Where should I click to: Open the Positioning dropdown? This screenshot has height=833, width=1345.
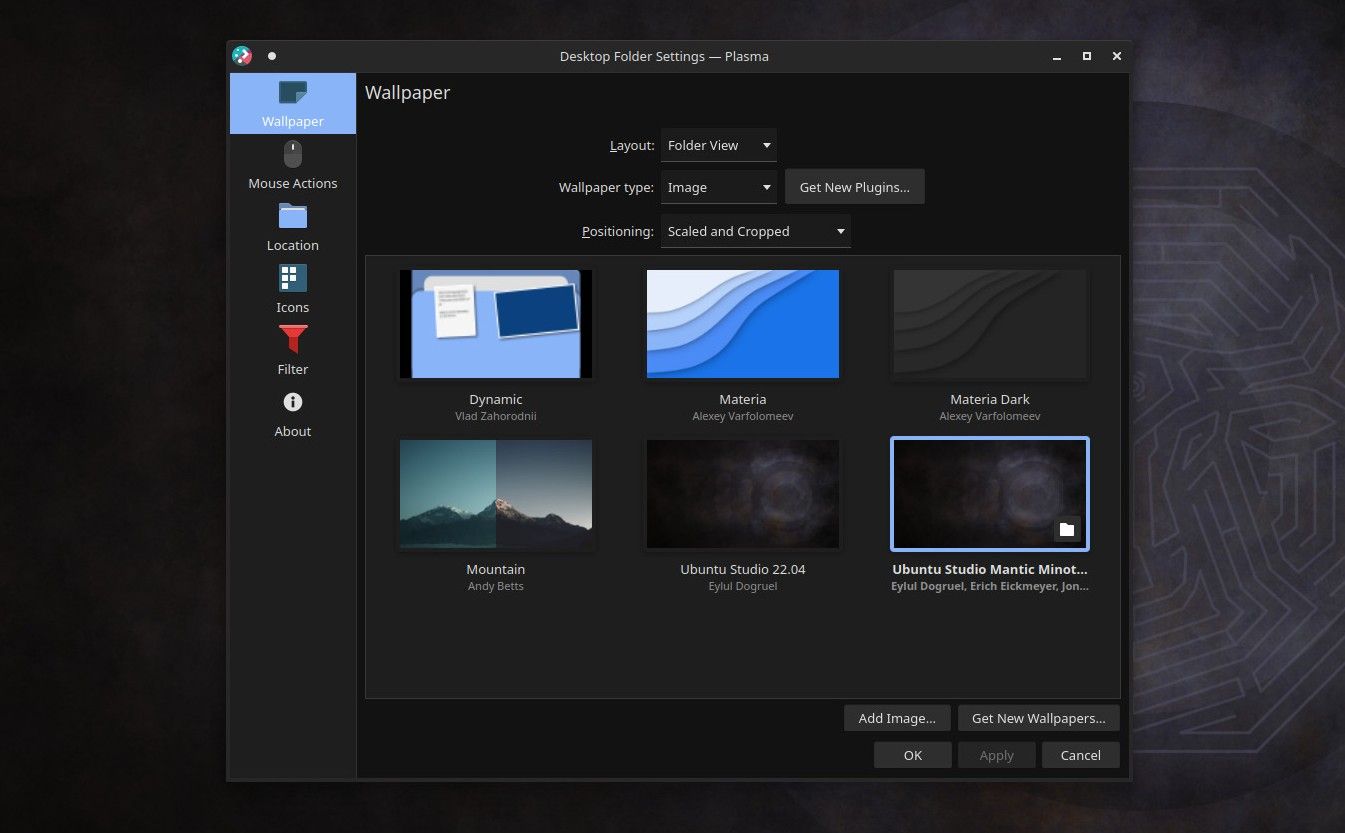(755, 231)
